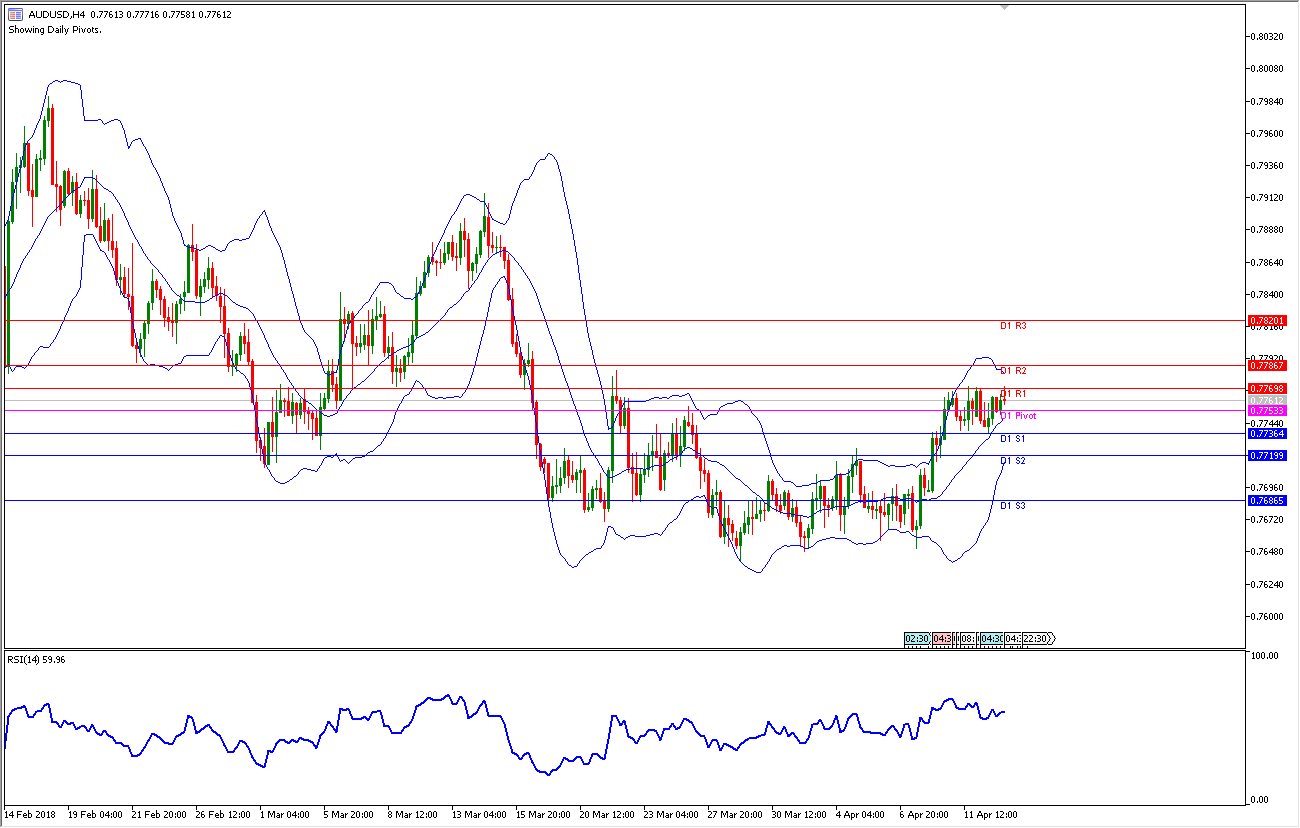Viewport: 1300px width, 828px height.
Task: Click the 0.79840 price scale label
Action: tap(1267, 101)
